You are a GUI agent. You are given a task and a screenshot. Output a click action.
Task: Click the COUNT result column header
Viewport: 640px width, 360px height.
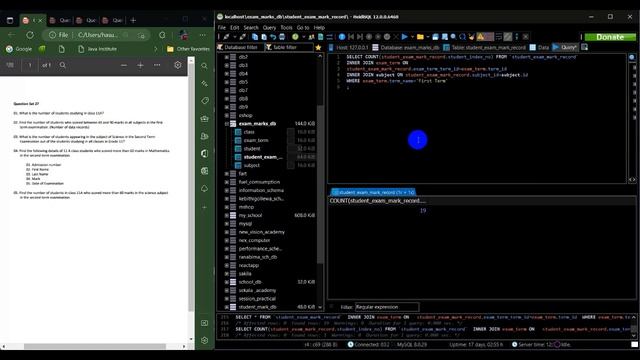(378, 200)
